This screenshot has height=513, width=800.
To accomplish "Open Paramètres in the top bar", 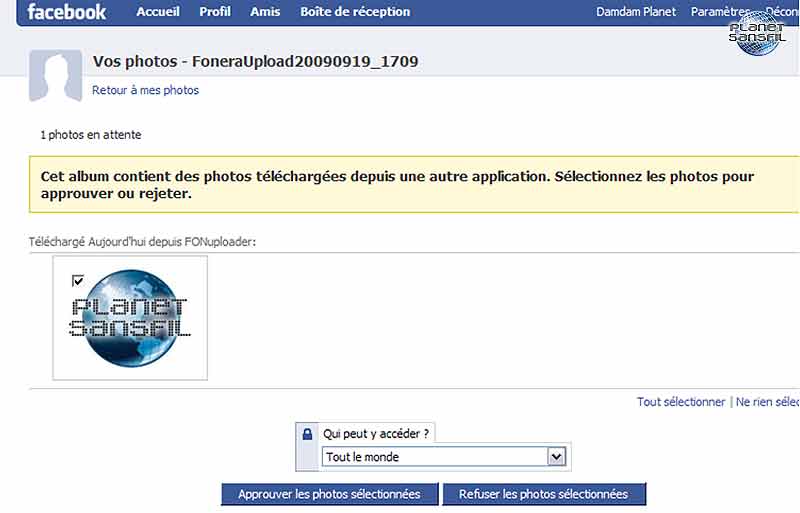I will [720, 12].
